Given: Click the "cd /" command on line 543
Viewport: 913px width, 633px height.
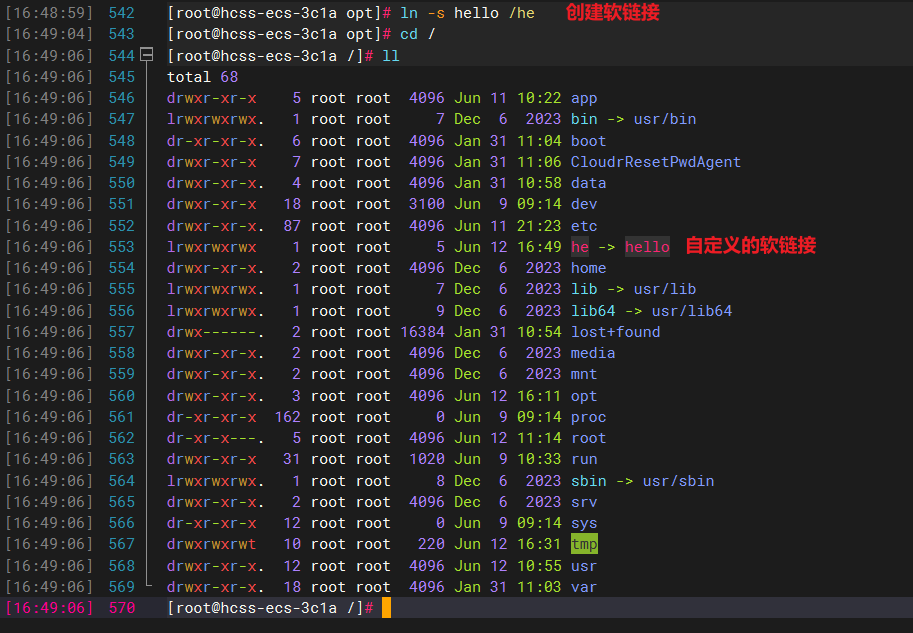Looking at the screenshot, I should tap(418, 34).
